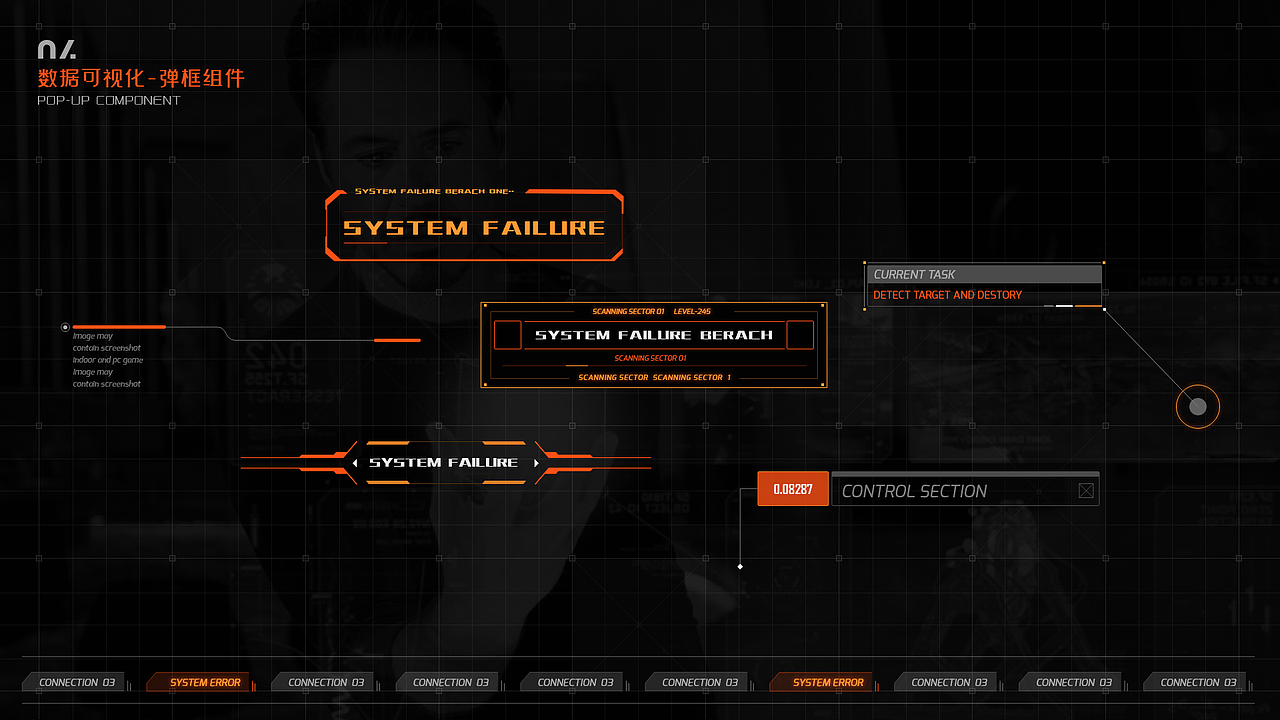Click right arrow on small SYSTEM FAILURE banner
This screenshot has width=1280, height=720.
(x=536, y=463)
